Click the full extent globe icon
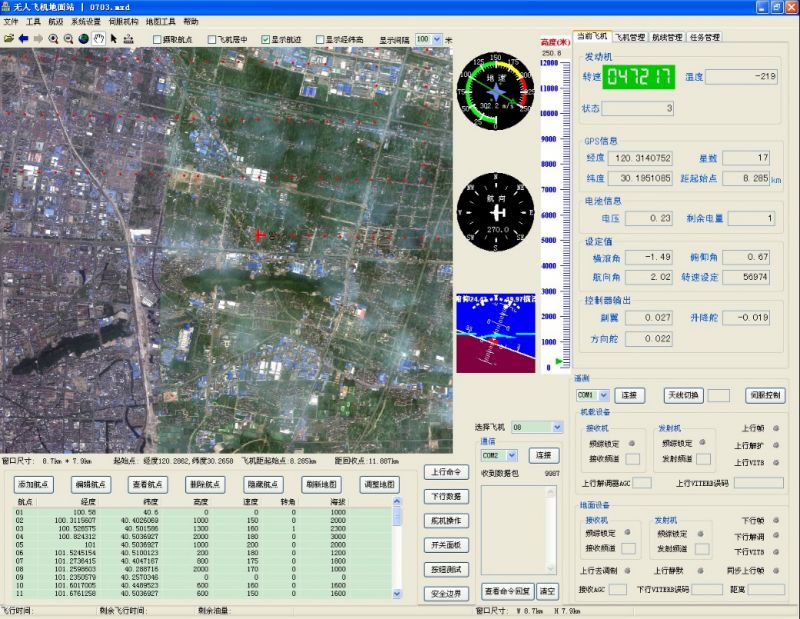The image size is (800, 619). (x=84, y=39)
